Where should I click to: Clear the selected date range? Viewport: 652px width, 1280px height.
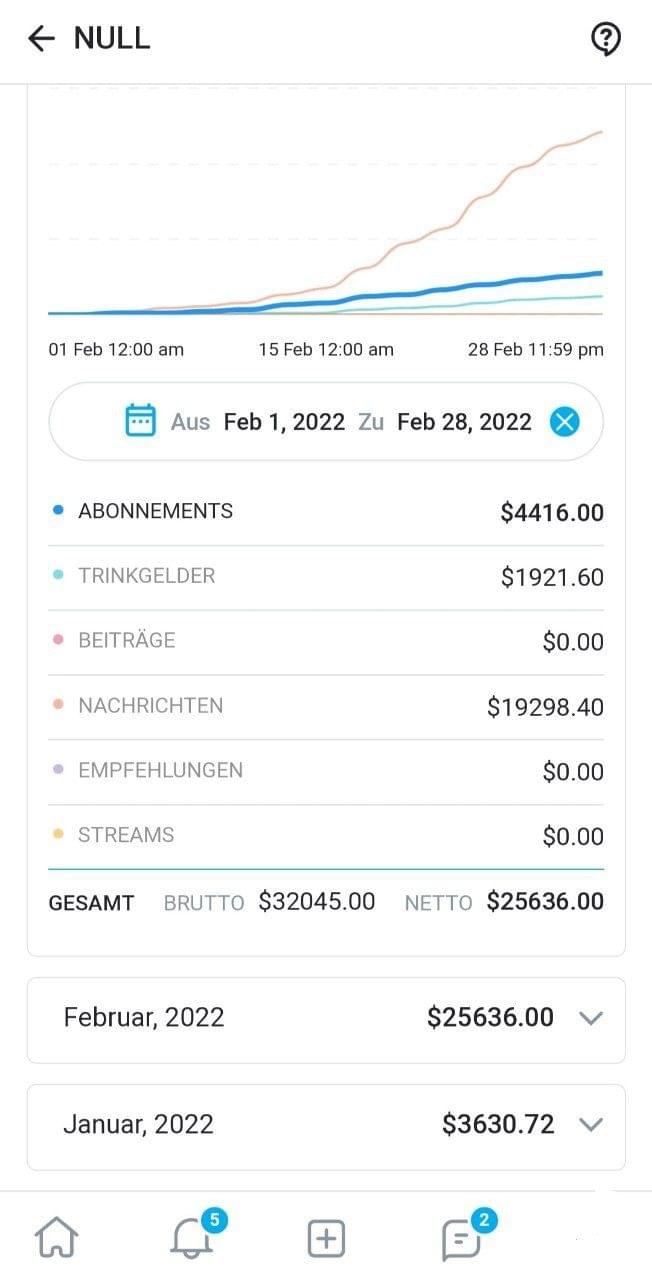565,421
